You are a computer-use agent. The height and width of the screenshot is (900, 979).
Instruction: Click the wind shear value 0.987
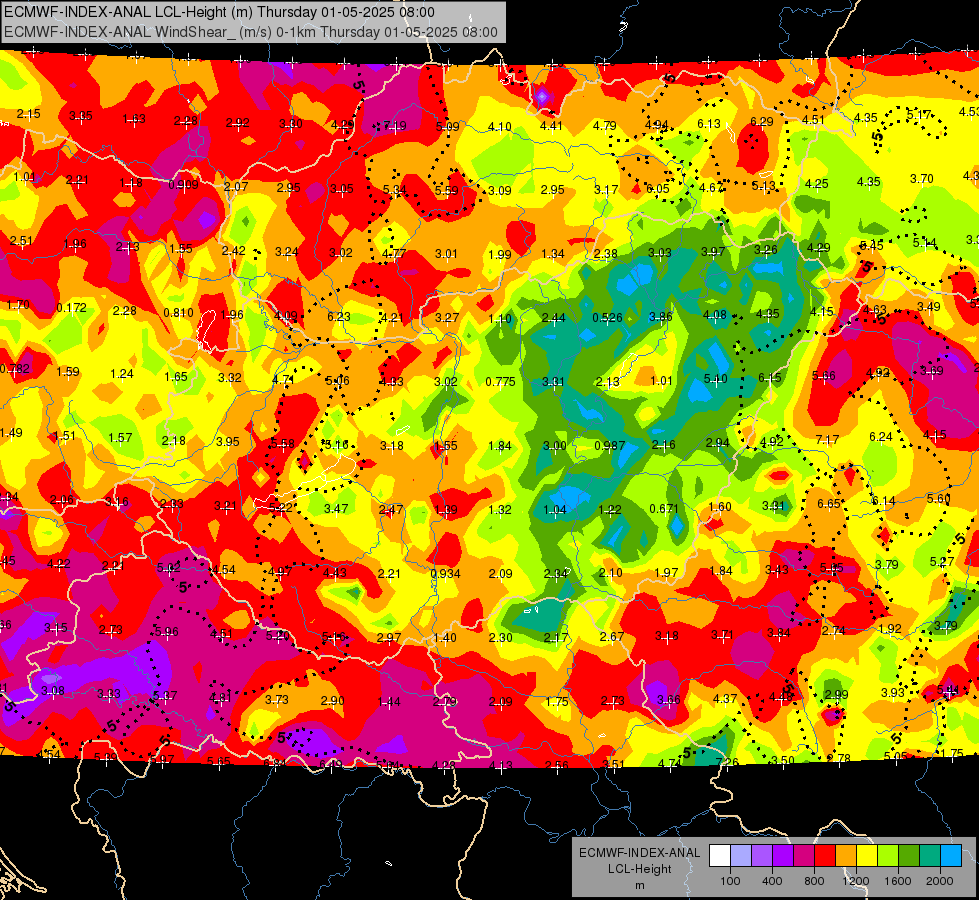click(609, 445)
